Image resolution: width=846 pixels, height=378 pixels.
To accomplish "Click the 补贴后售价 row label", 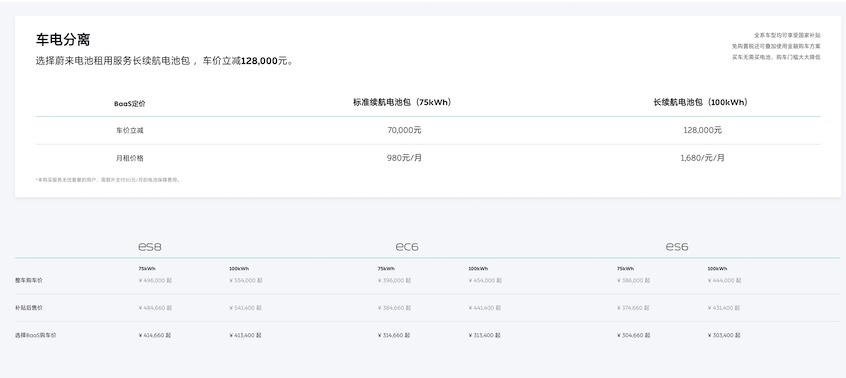I will click(x=29, y=308).
